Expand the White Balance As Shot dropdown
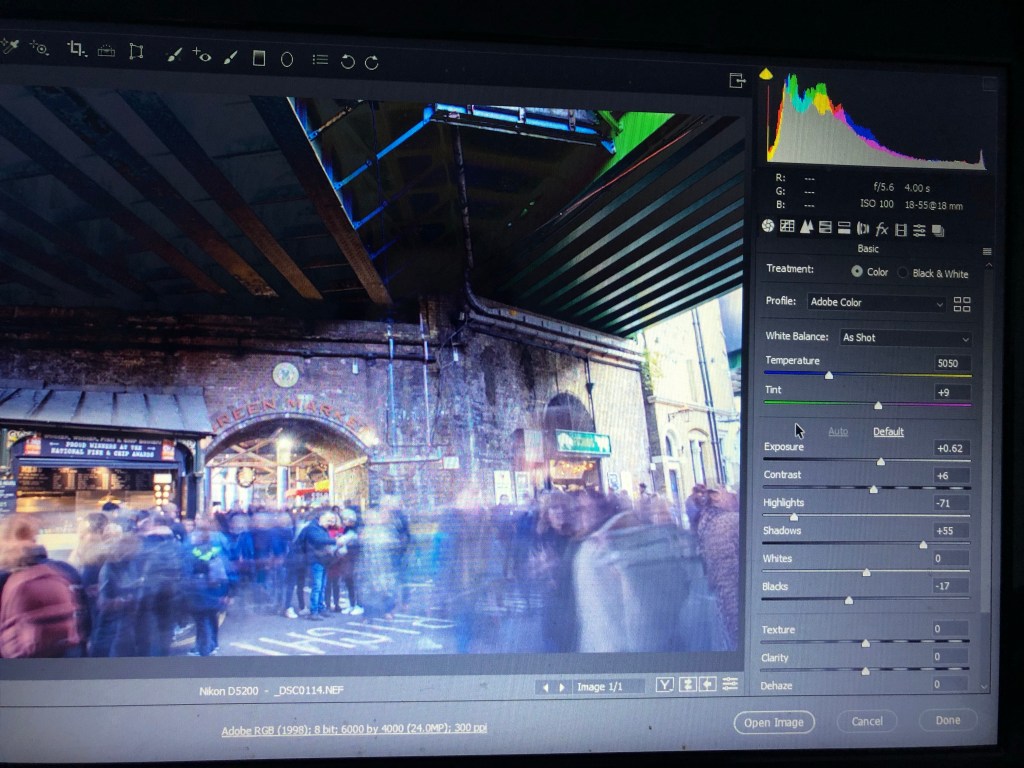1024x768 pixels. pos(905,338)
